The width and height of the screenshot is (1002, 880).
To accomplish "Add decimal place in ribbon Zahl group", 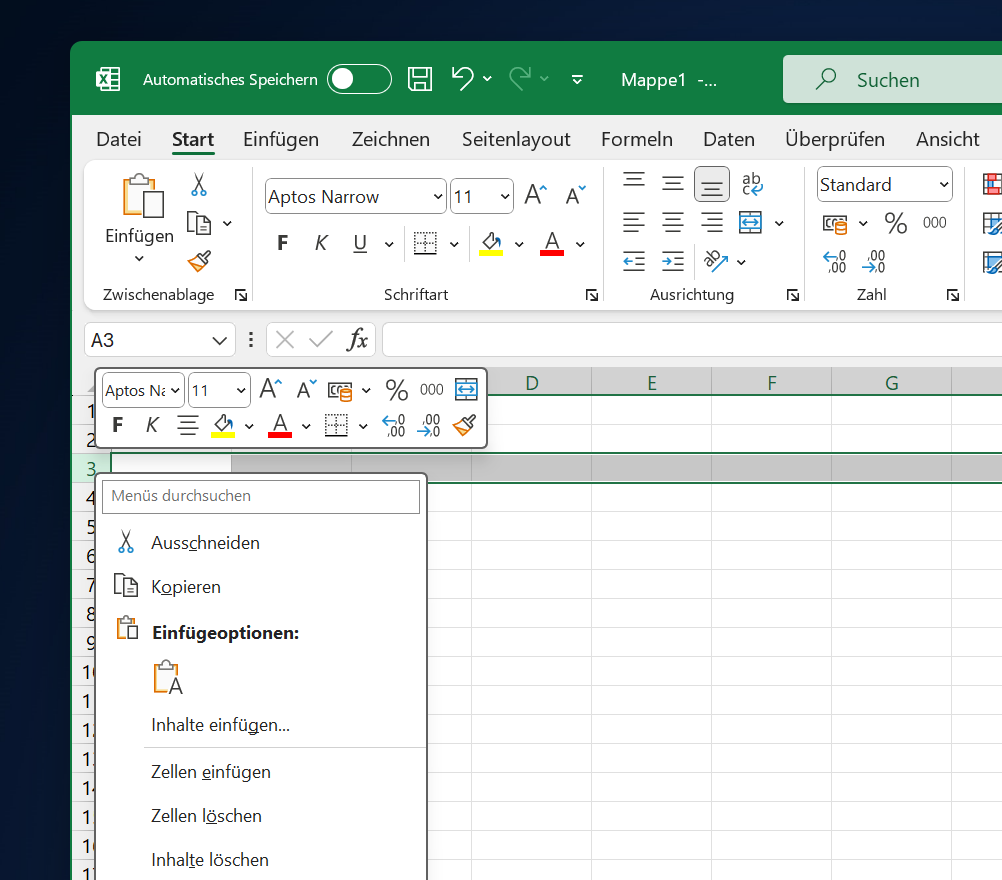I will pos(835,261).
